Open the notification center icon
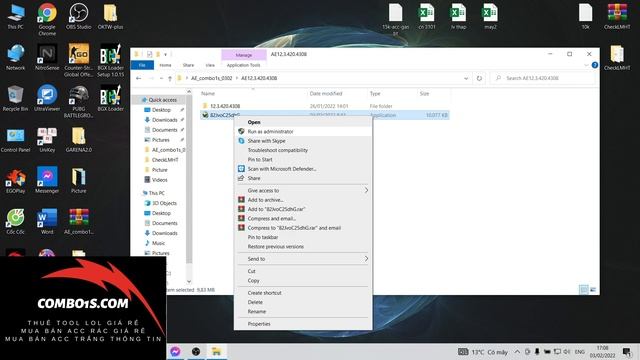The image size is (640, 360). (627, 351)
